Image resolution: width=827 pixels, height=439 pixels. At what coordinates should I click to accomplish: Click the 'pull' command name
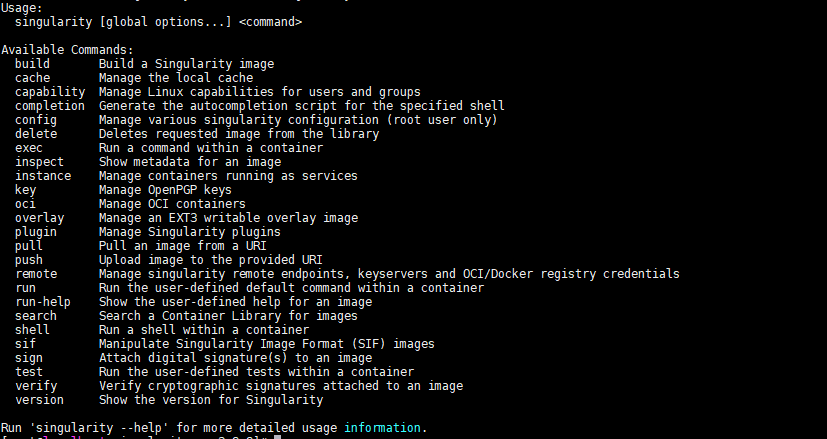(28, 246)
